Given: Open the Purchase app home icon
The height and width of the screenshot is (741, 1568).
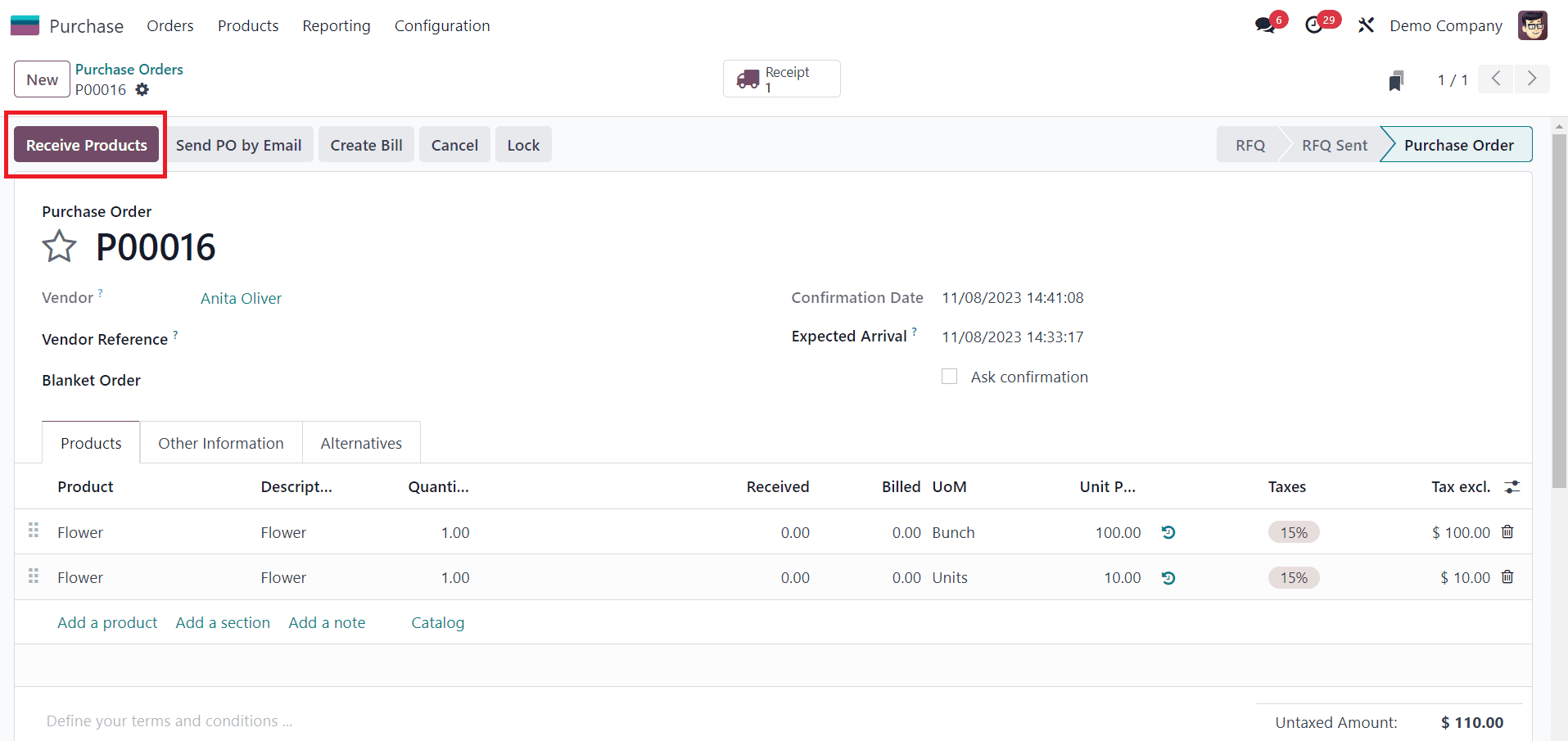Looking at the screenshot, I should tap(25, 25).
